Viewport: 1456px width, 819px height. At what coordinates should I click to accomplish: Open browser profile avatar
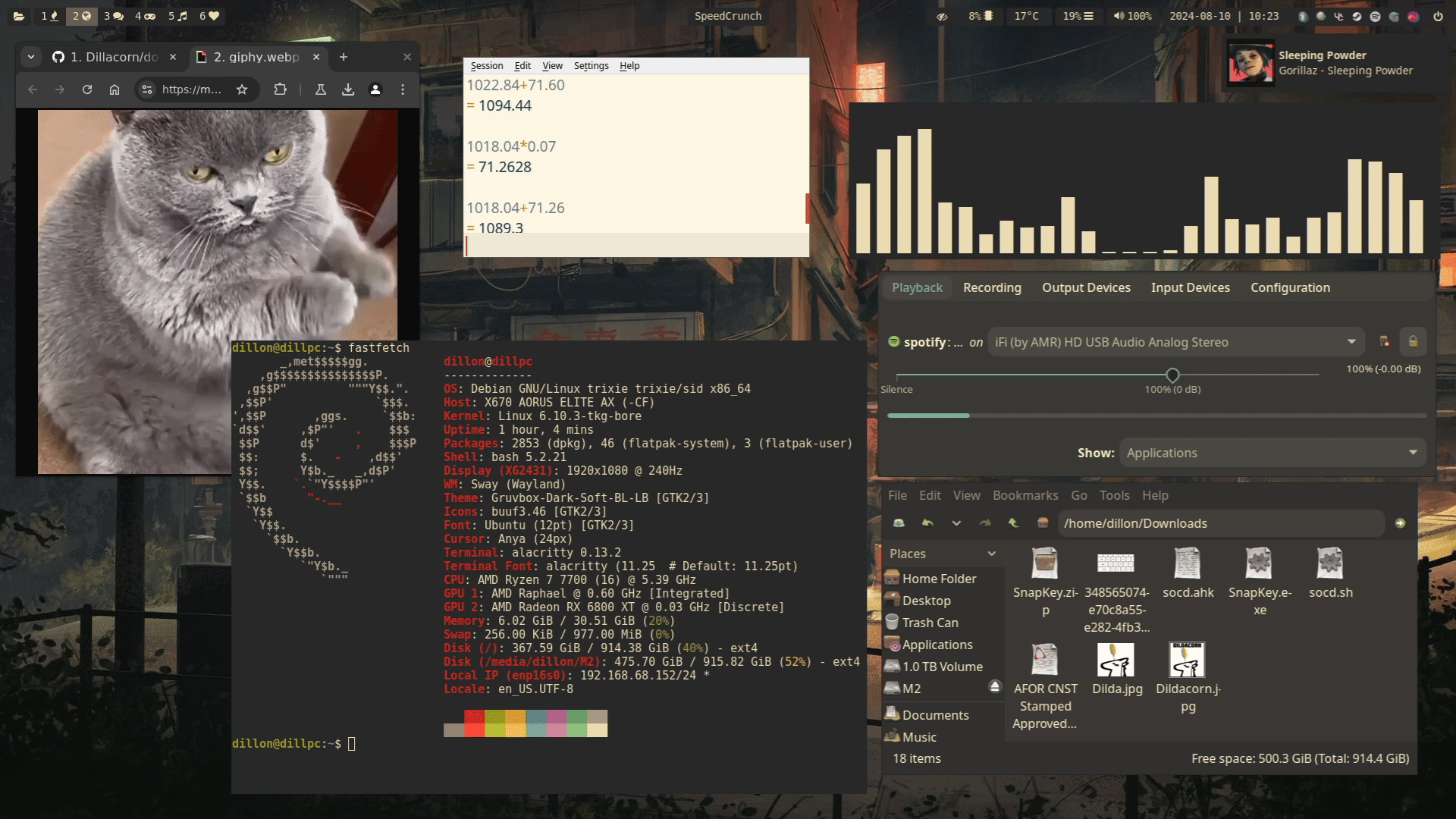tap(375, 89)
